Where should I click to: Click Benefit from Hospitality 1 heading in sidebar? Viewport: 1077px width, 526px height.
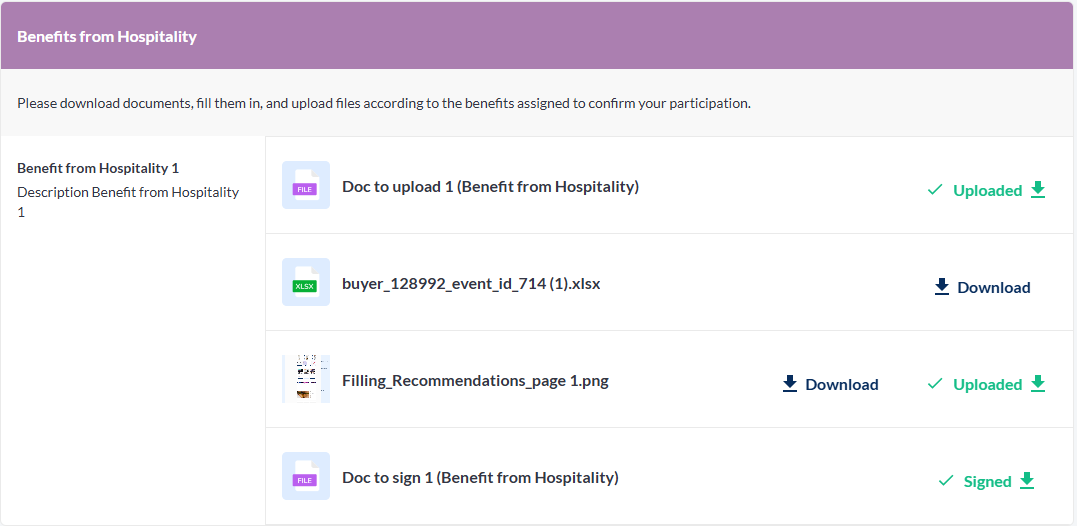coord(98,168)
